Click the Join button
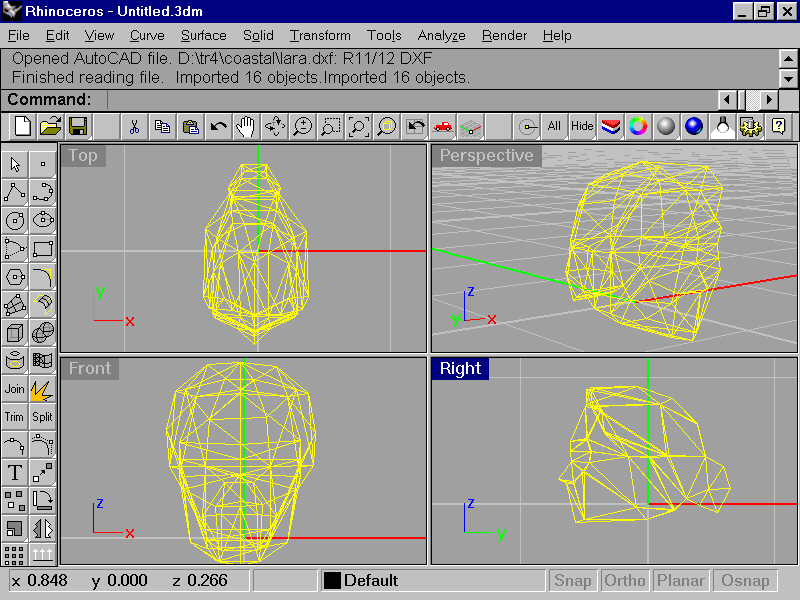This screenshot has width=800, height=600. tap(15, 389)
